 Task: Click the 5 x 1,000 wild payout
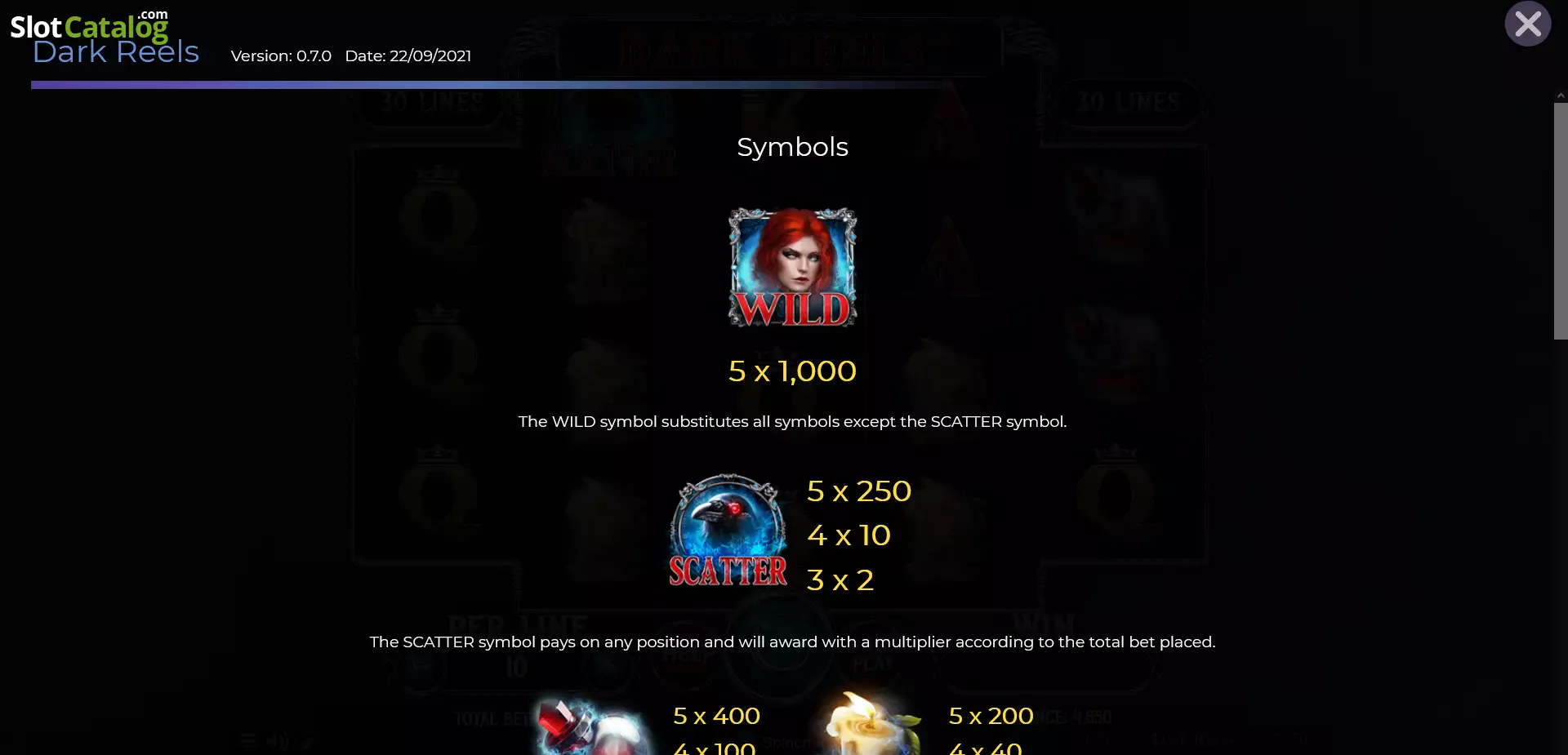[792, 371]
